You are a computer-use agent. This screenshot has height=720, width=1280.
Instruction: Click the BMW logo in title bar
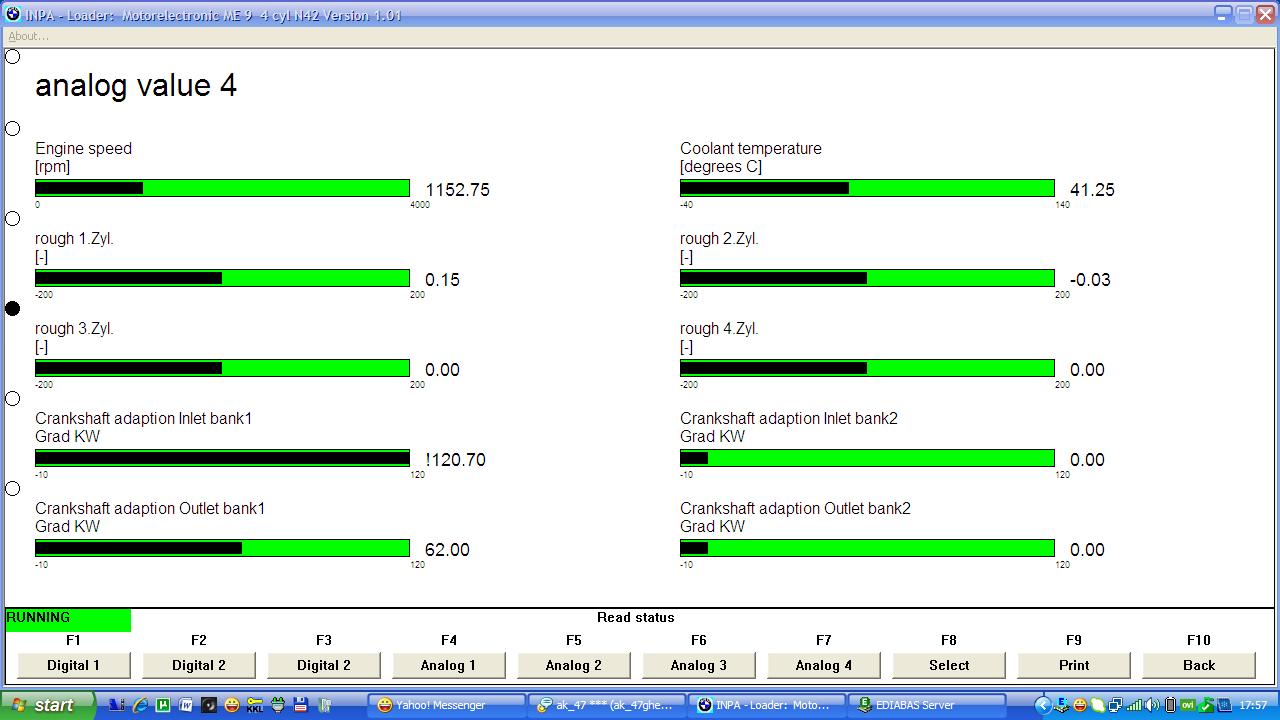click(x=13, y=14)
